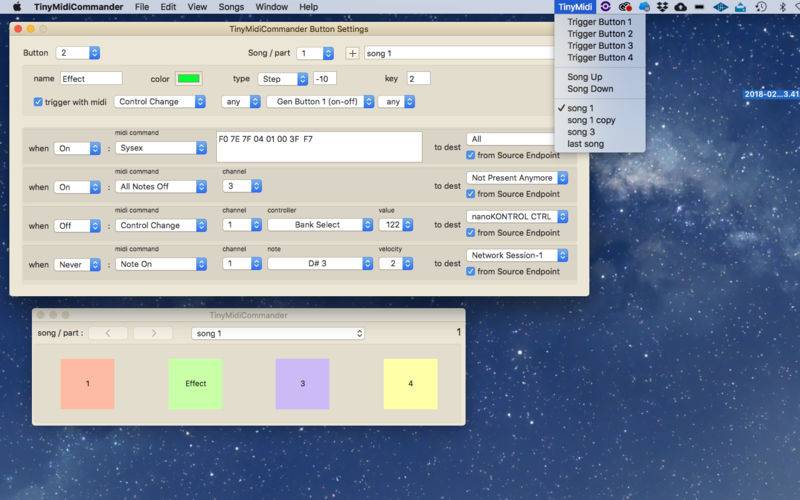Open channel 3 dropdown in All Notes Off row
The height and width of the screenshot is (500, 800).
point(242,186)
